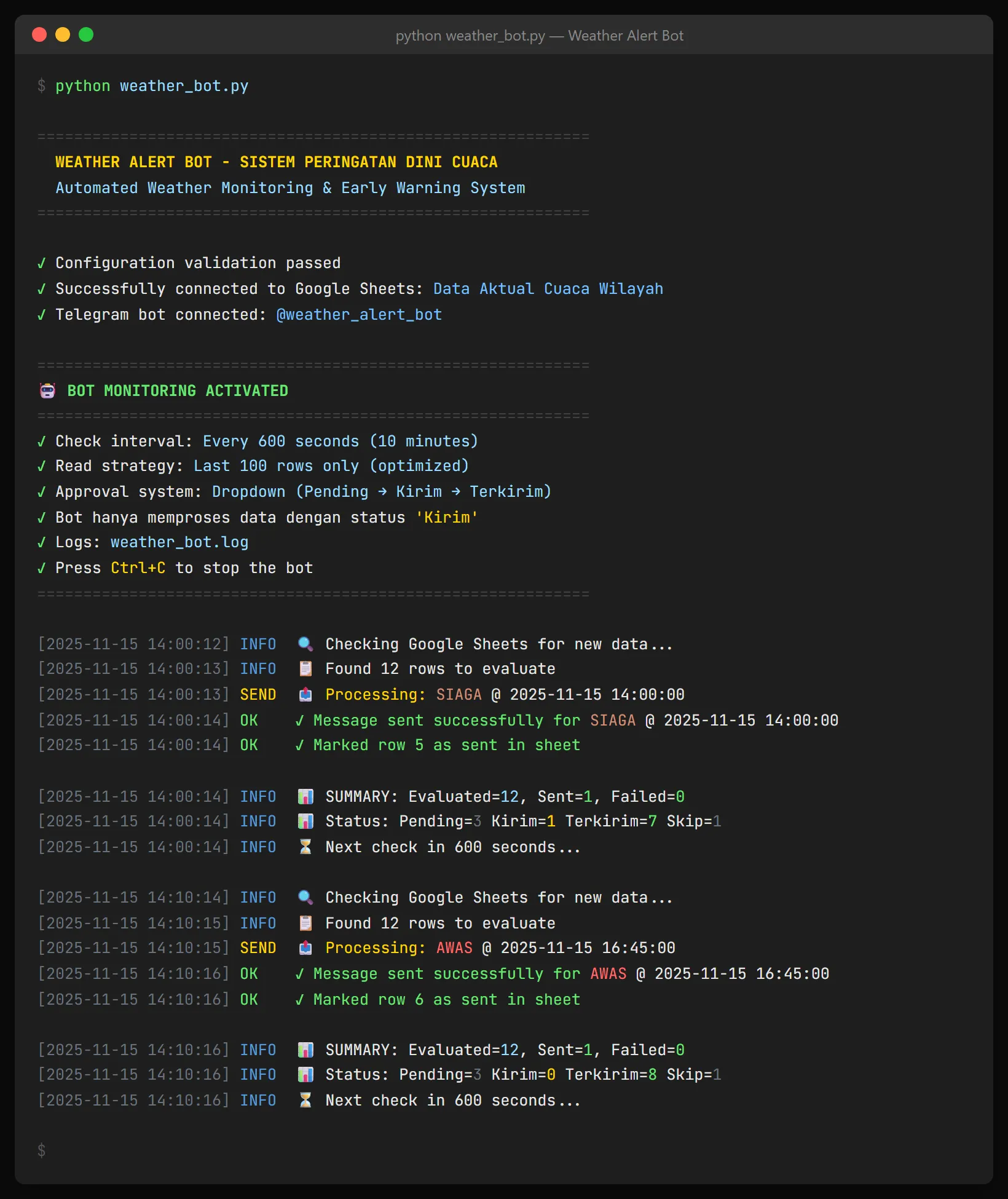This screenshot has height=1199, width=1008.
Task: Toggle the checkmark beside Configuration validation passed
Action: click(41, 263)
